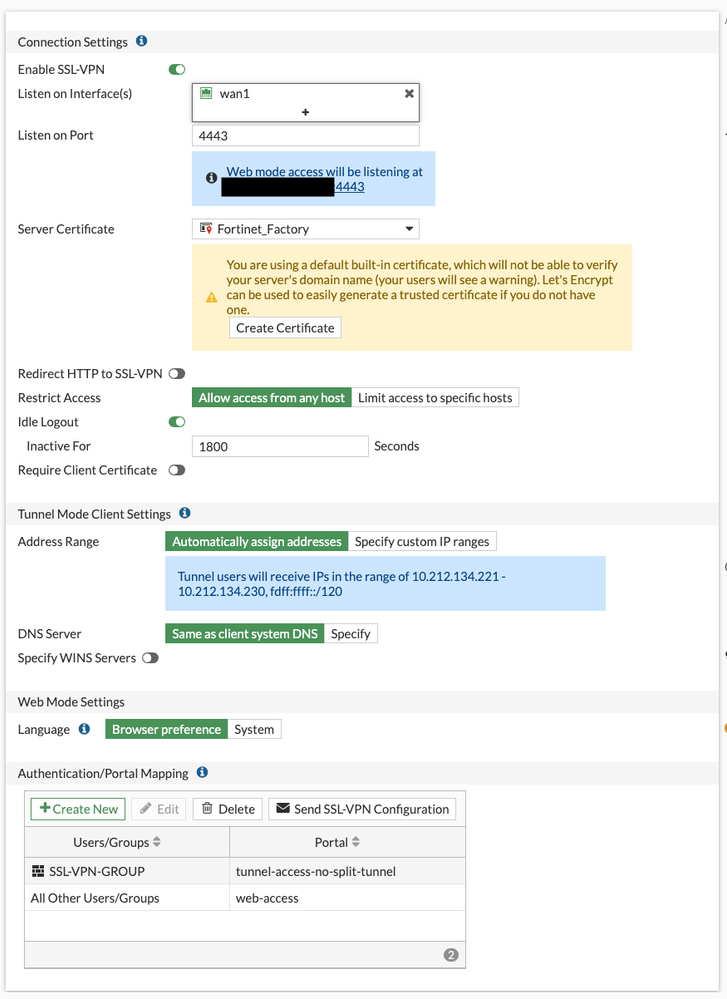Disable the Enable SSL-VPN toggle
The width and height of the screenshot is (727, 999).
[x=177, y=70]
